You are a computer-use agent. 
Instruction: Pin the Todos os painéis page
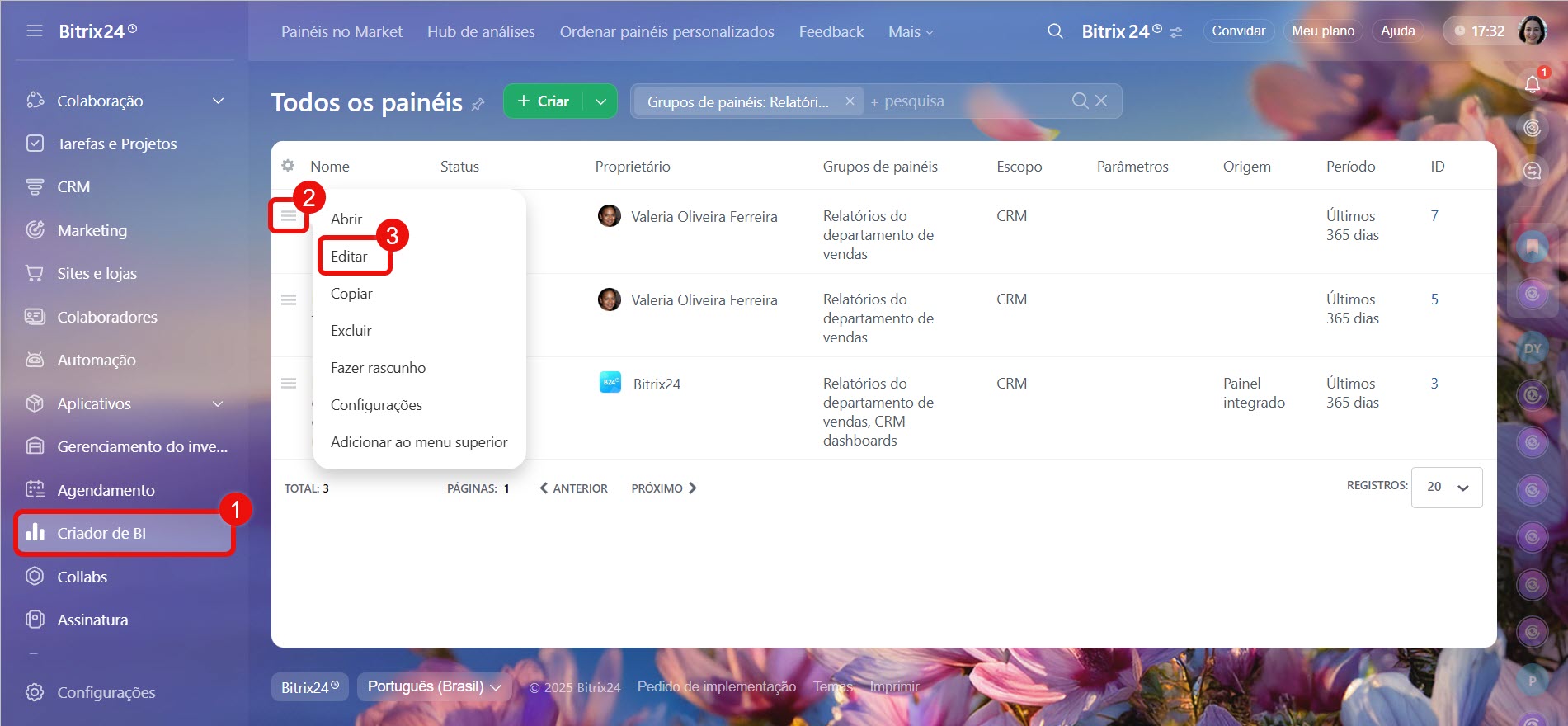pyautogui.click(x=478, y=105)
